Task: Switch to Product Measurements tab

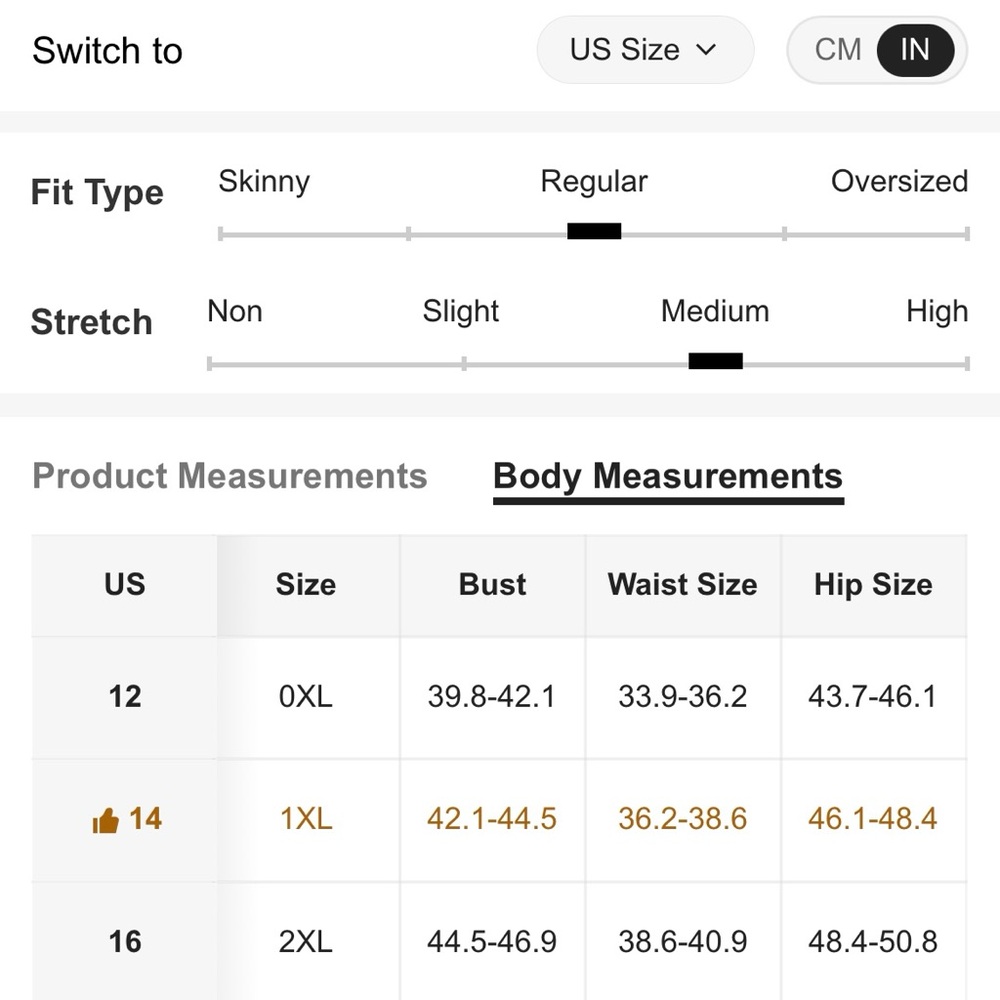Action: [x=229, y=476]
